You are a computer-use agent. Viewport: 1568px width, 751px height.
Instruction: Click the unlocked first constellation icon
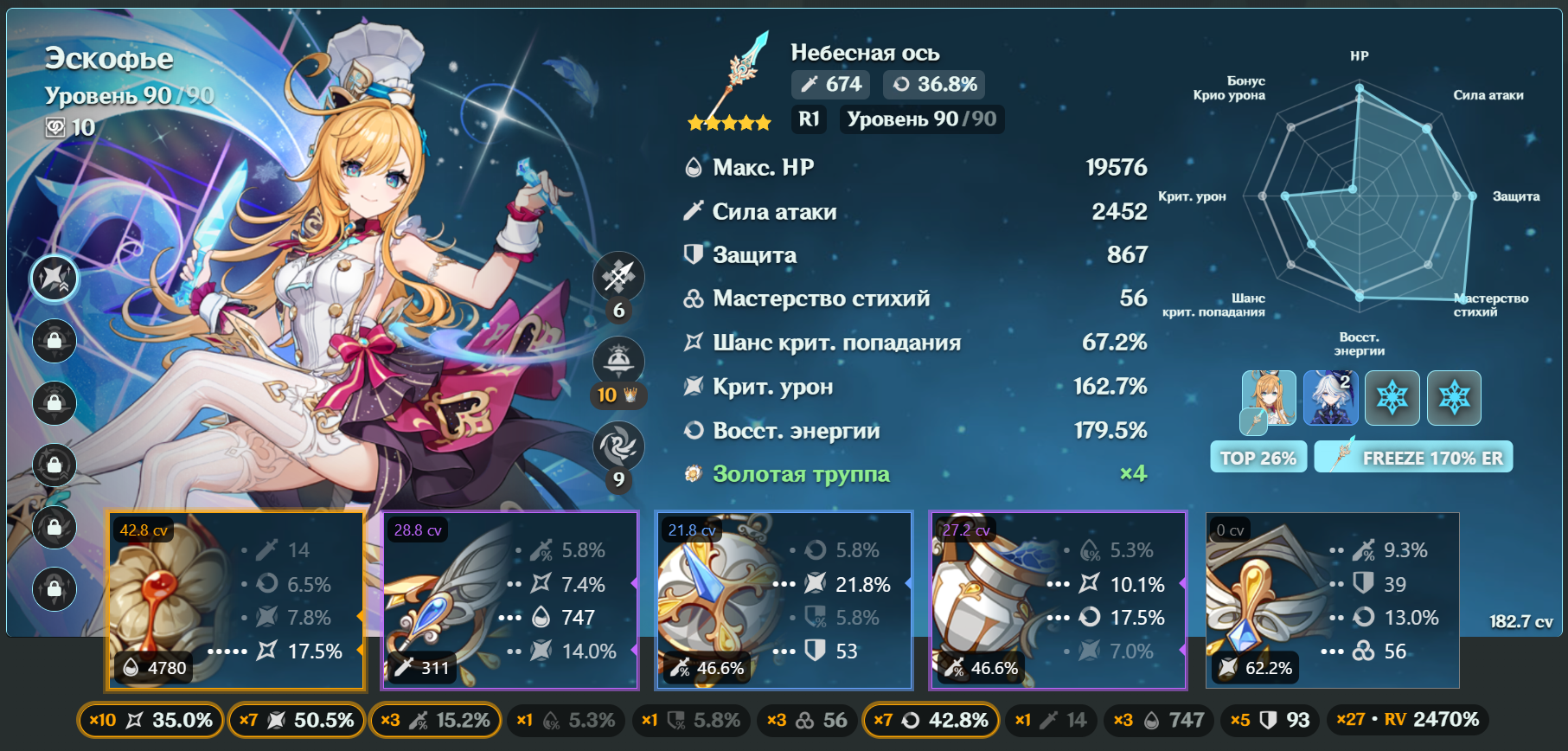point(54,279)
